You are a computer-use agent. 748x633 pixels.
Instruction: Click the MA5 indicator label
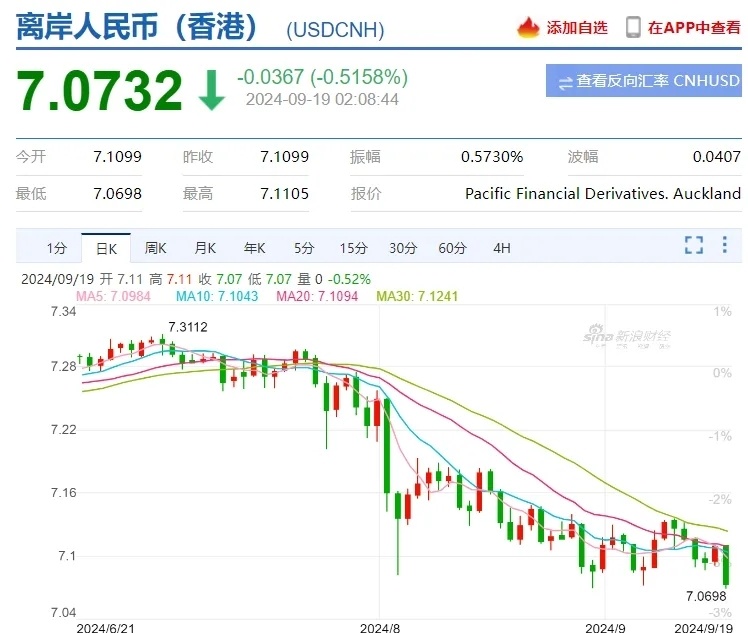[113, 296]
